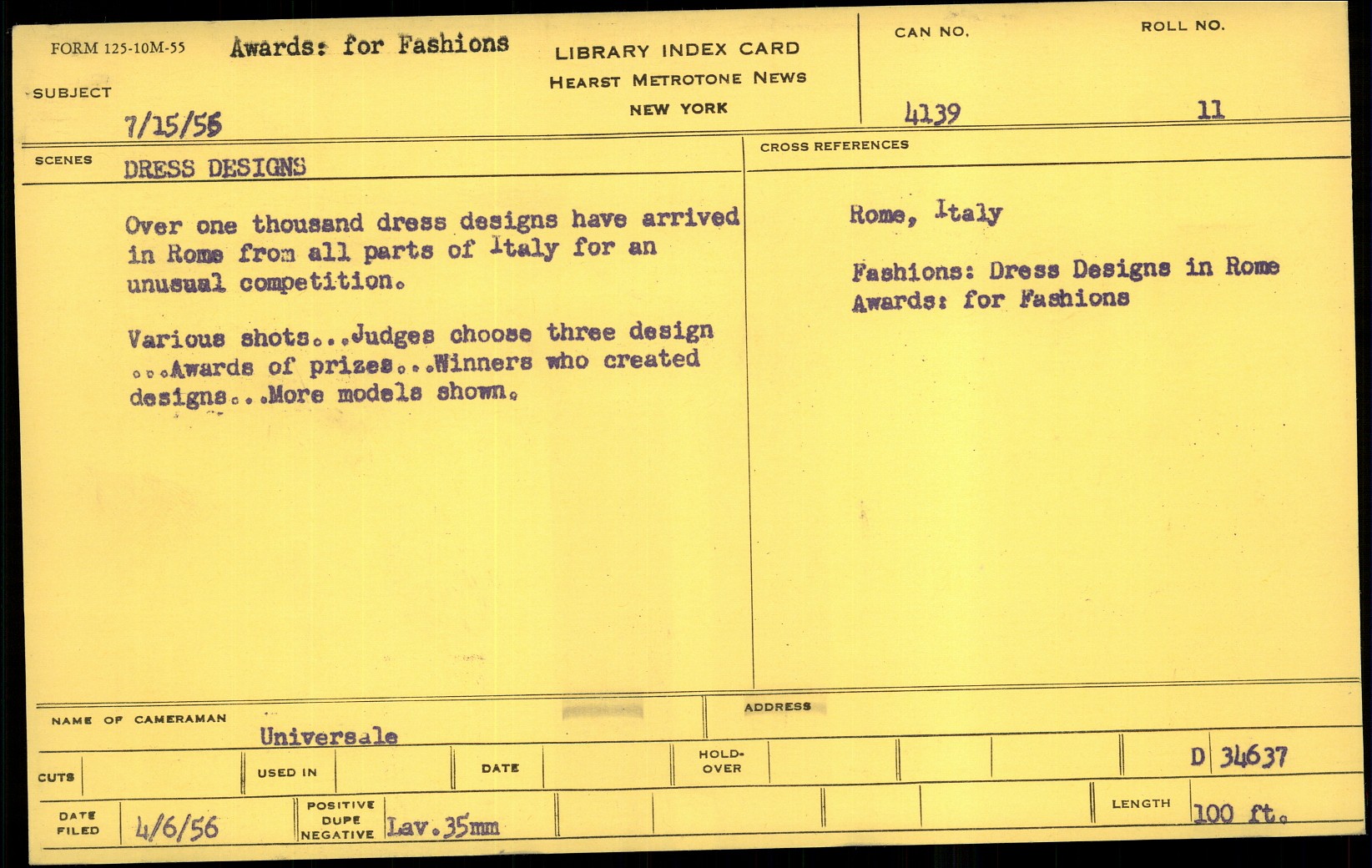
Task: Click the can number 4139
Action: 932,113
